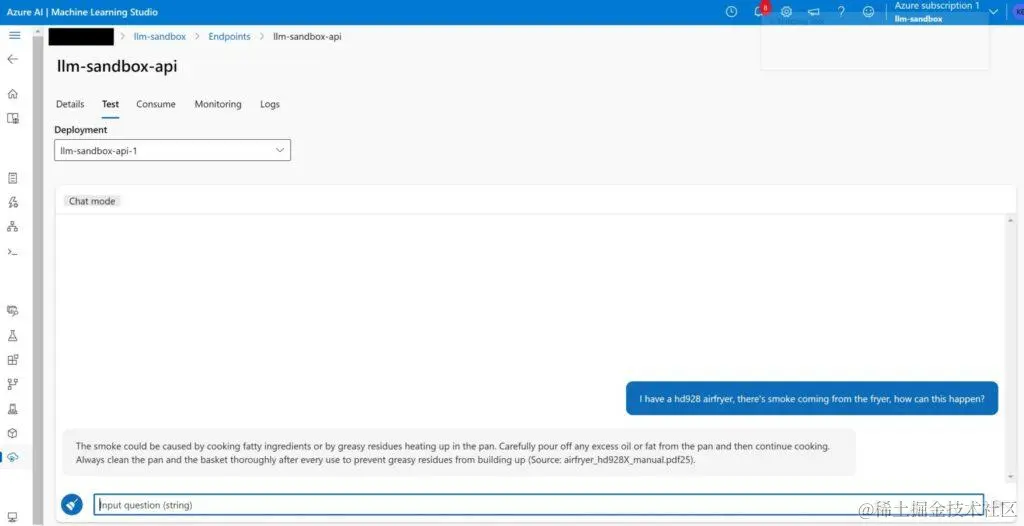Viewport: 1024px width, 526px height.
Task: Click the Chat mode label
Action: 92,201
